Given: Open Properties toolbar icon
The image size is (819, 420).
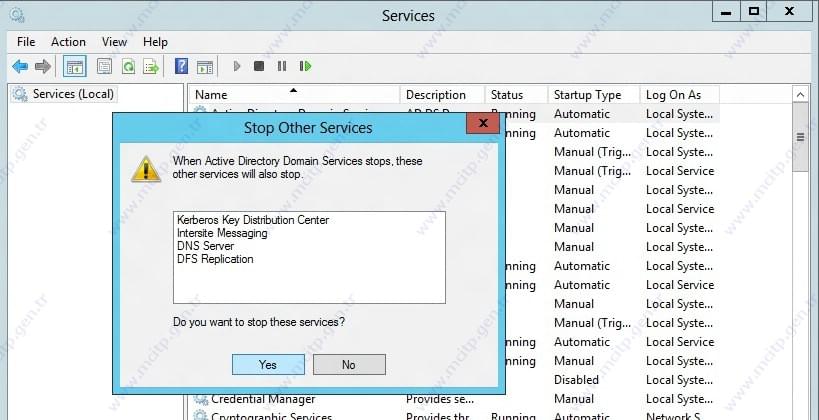Looking at the screenshot, I should [104, 66].
